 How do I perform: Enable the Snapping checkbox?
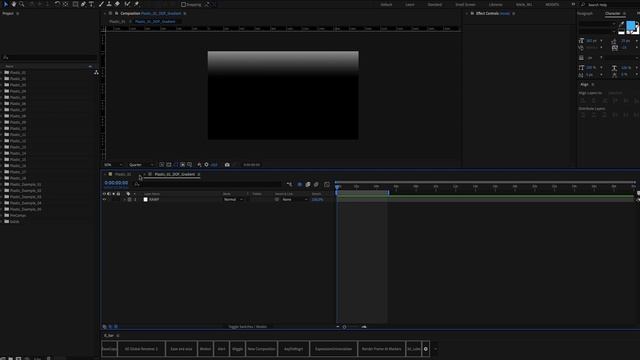click(183, 4)
